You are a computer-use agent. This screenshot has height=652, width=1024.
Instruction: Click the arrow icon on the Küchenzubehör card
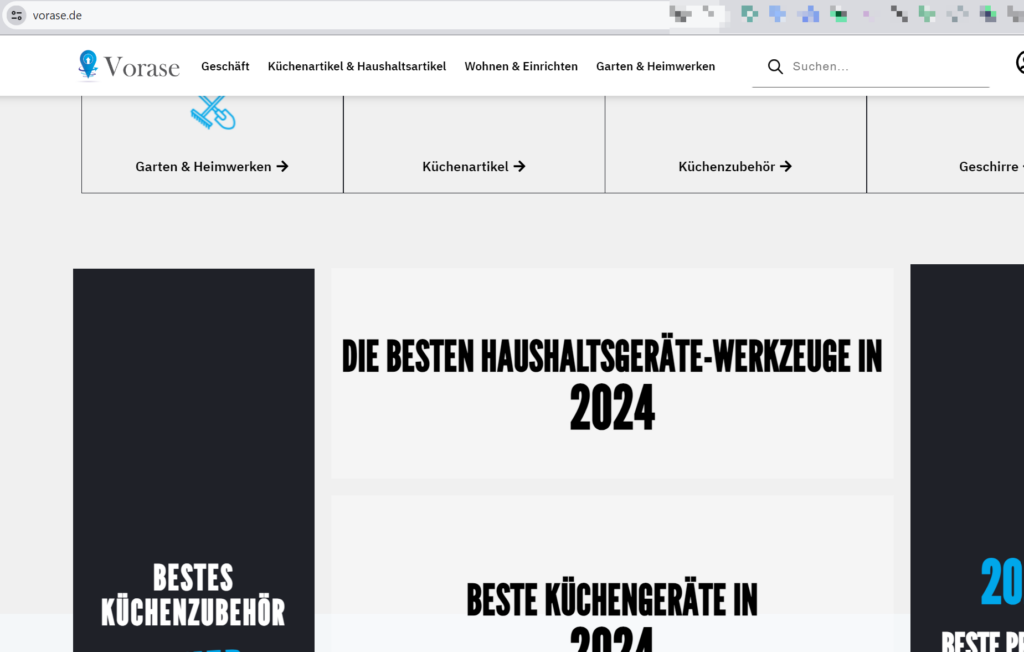788,166
